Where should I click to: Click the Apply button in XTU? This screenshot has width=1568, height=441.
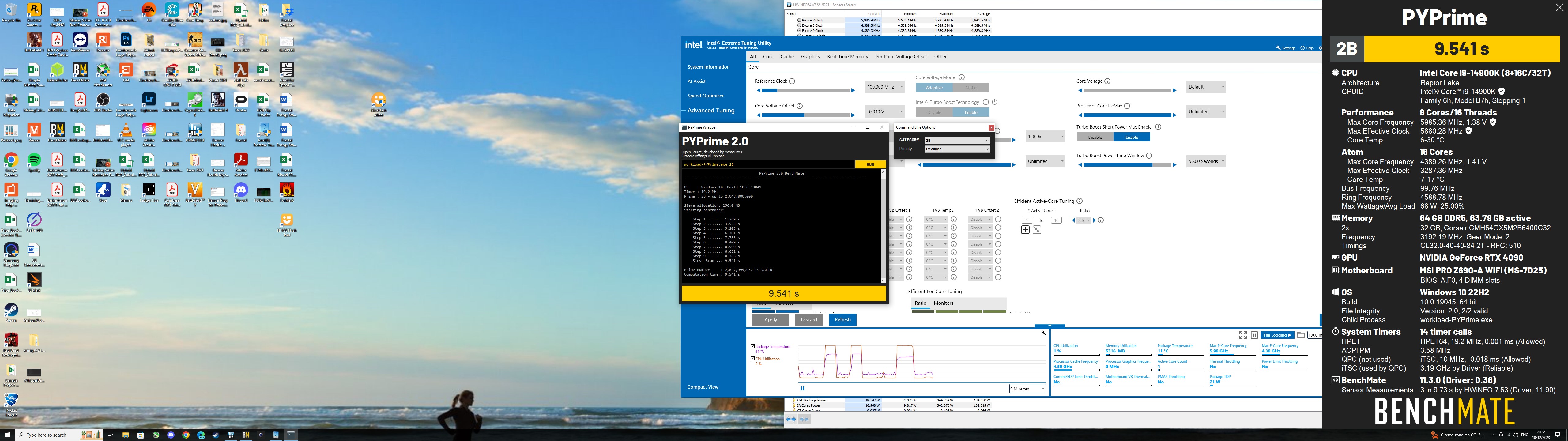(771, 320)
